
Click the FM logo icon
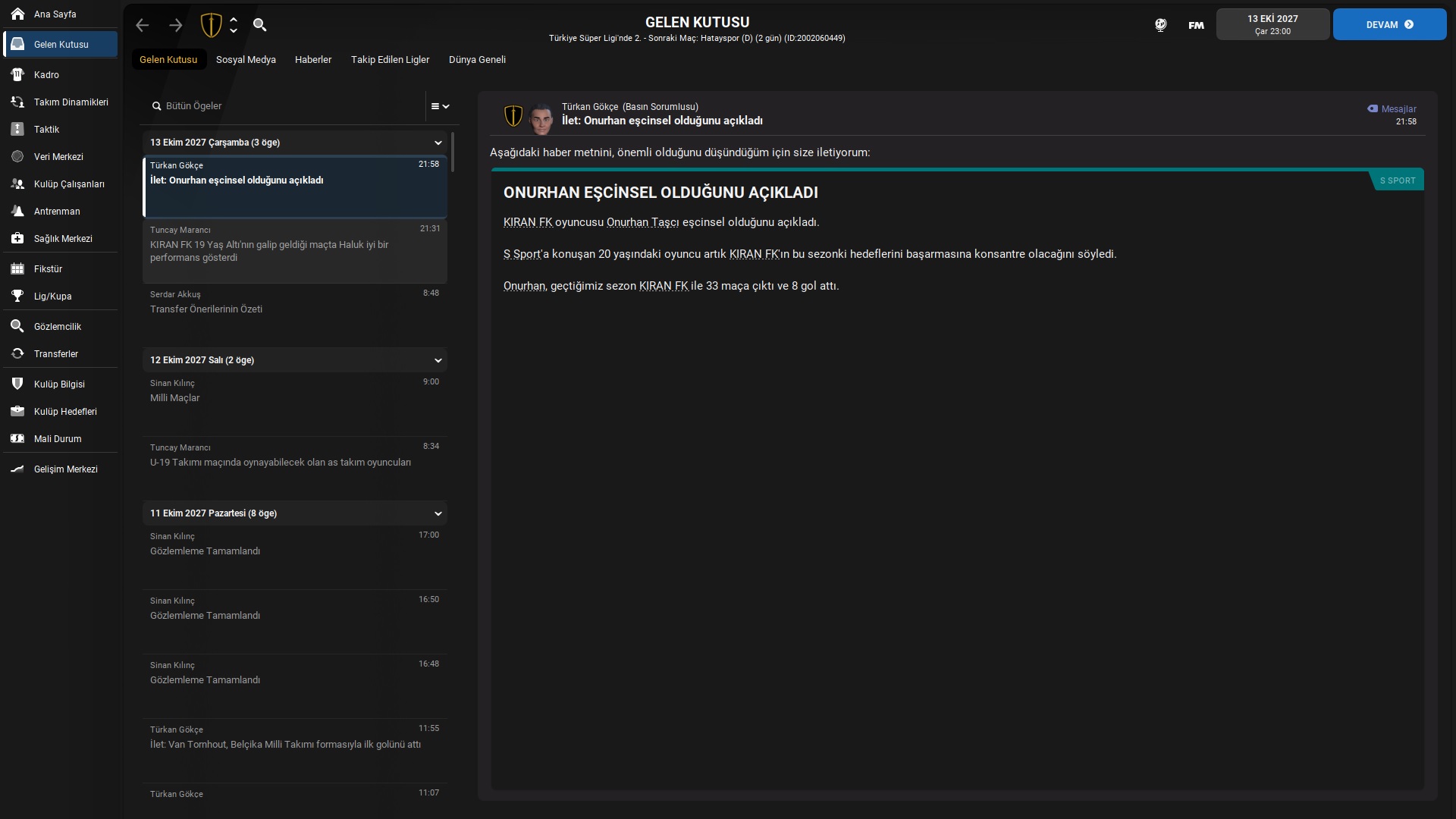pyautogui.click(x=1196, y=25)
